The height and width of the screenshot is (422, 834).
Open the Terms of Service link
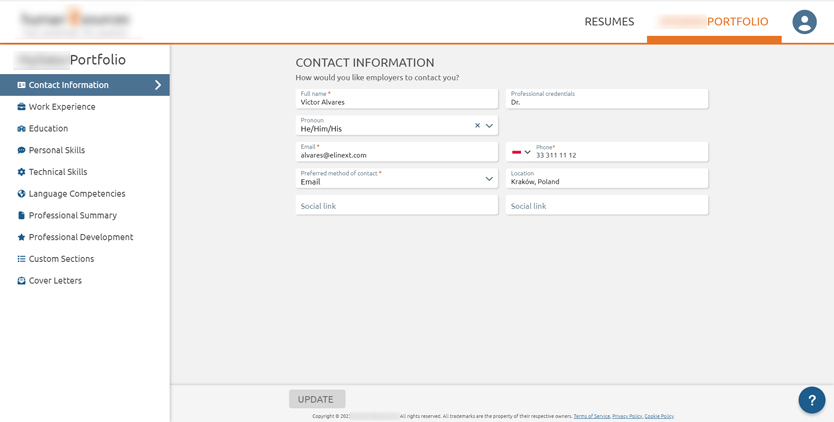pyautogui.click(x=591, y=416)
